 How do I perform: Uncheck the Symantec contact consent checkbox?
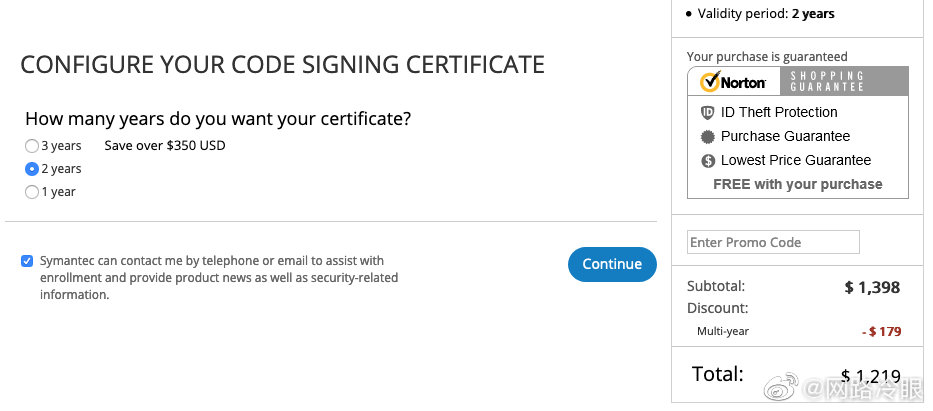pos(27,262)
